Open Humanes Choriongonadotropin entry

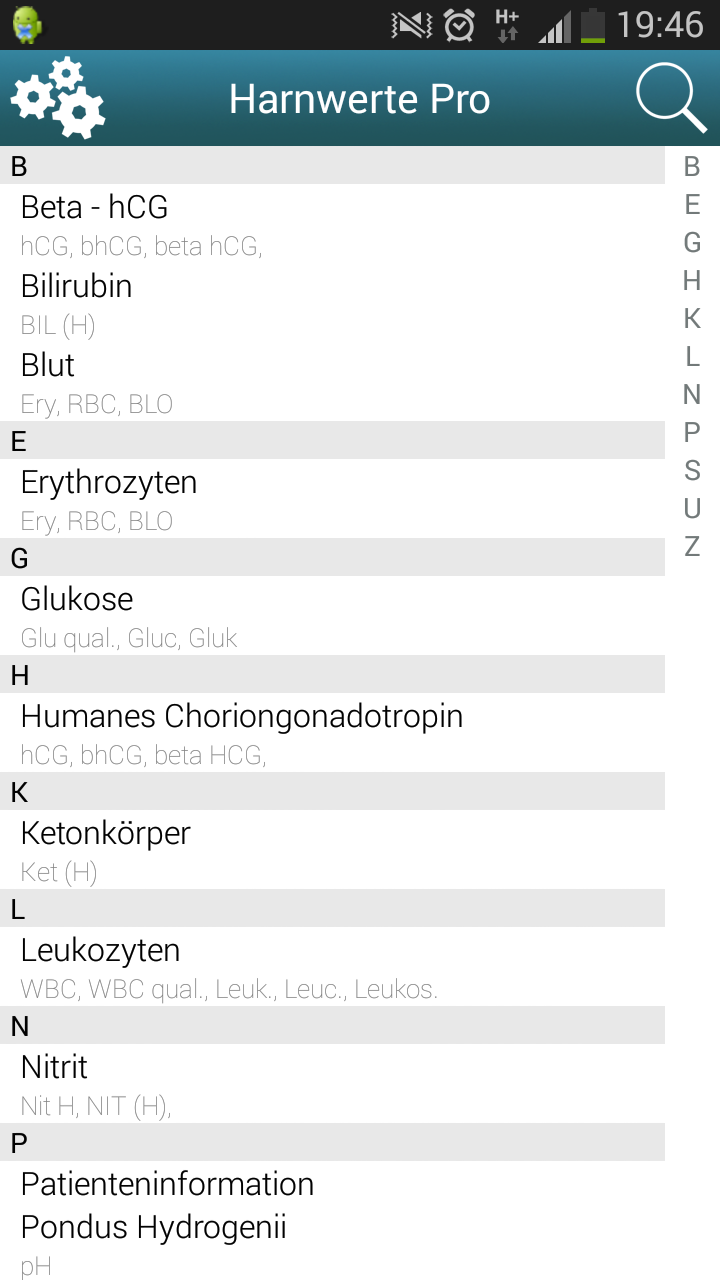(332, 733)
